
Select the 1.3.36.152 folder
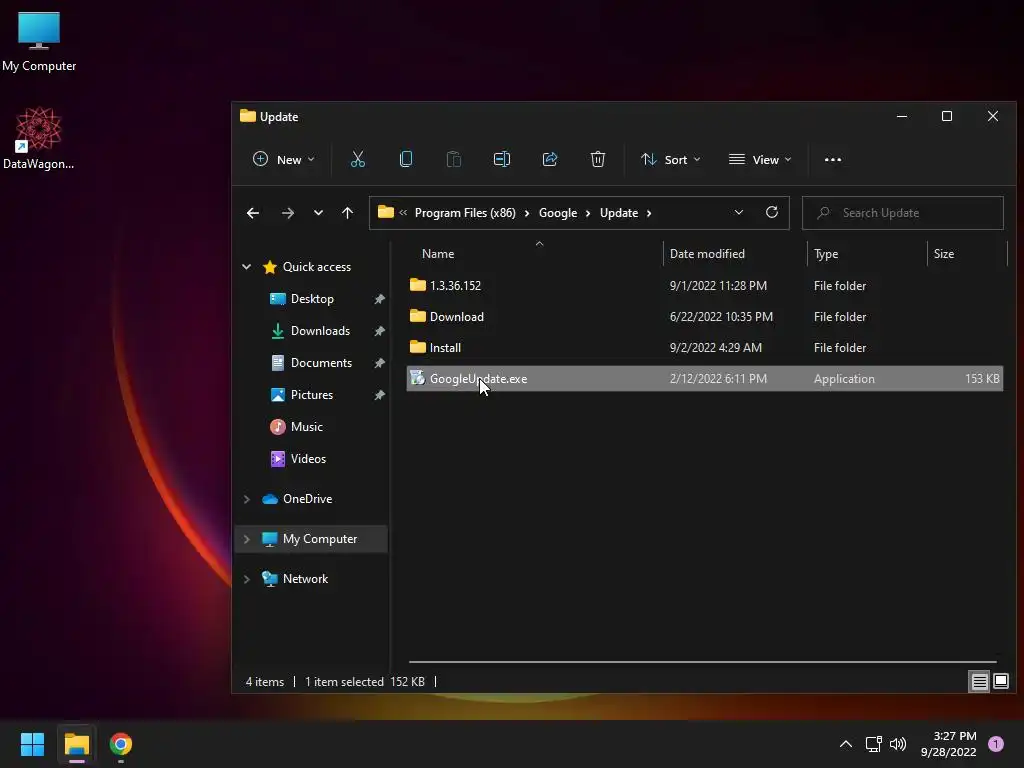click(705, 285)
